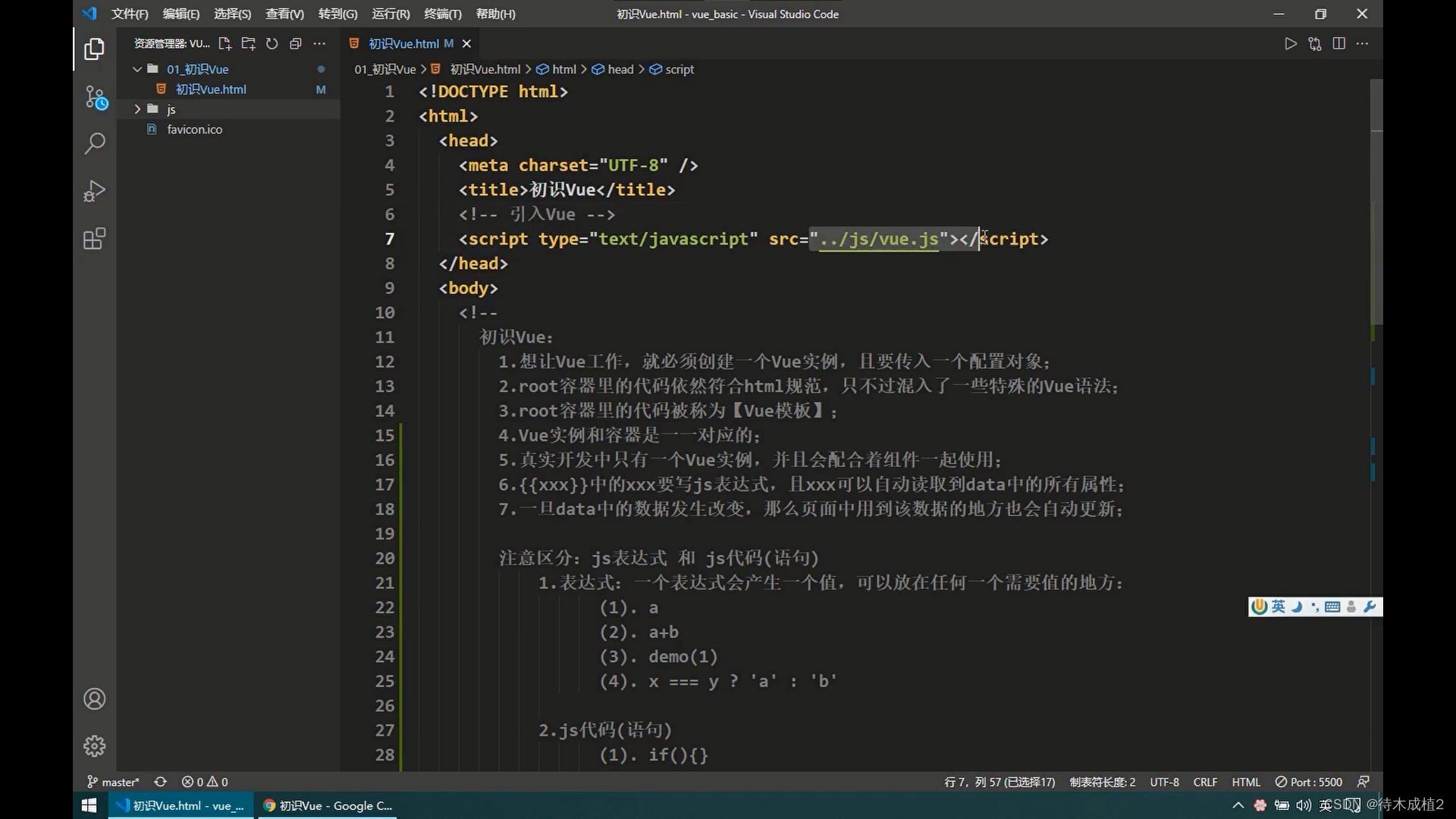Open the 文件(F) menu

[130, 14]
